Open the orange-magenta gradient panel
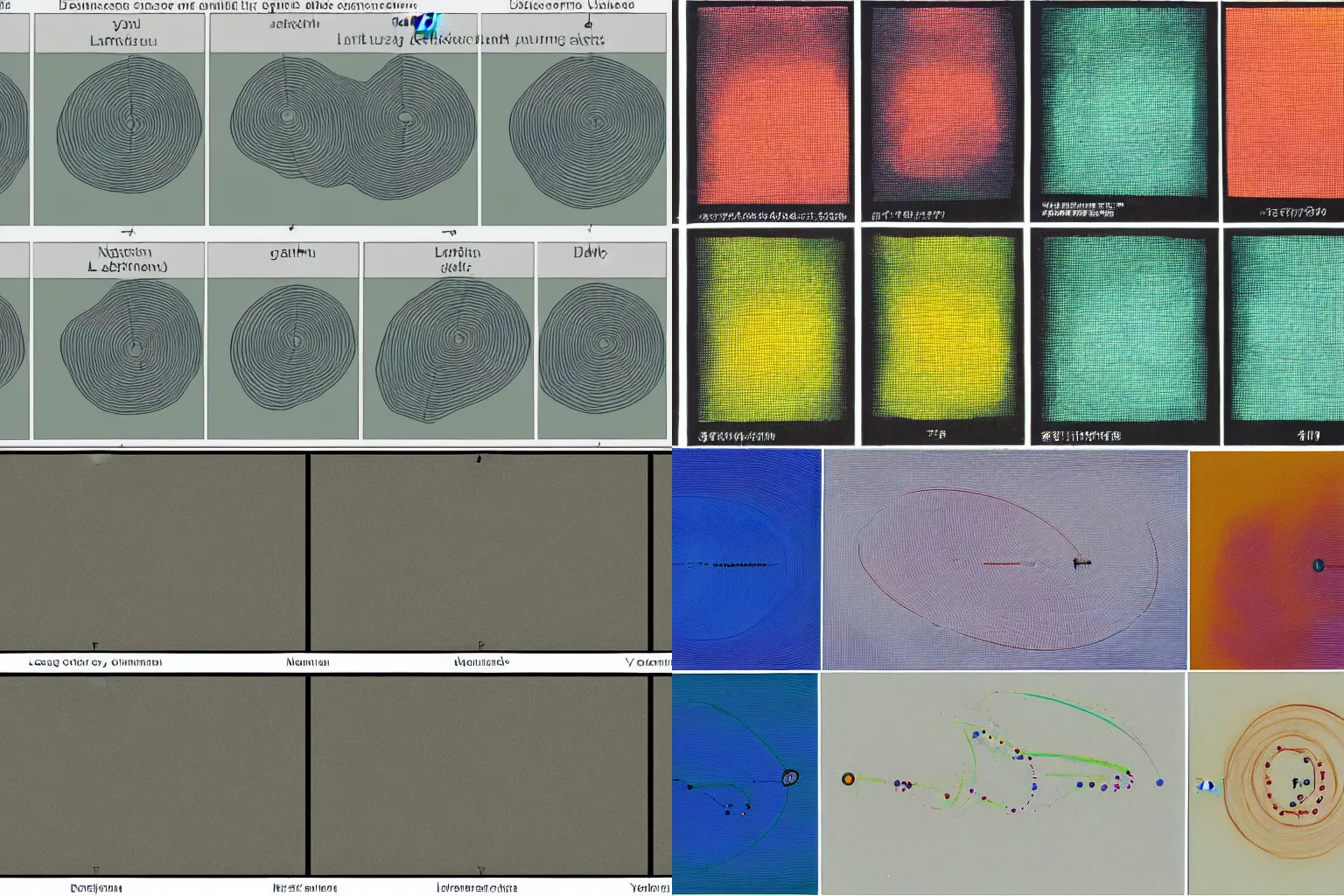The image size is (1344, 896). click(1267, 560)
